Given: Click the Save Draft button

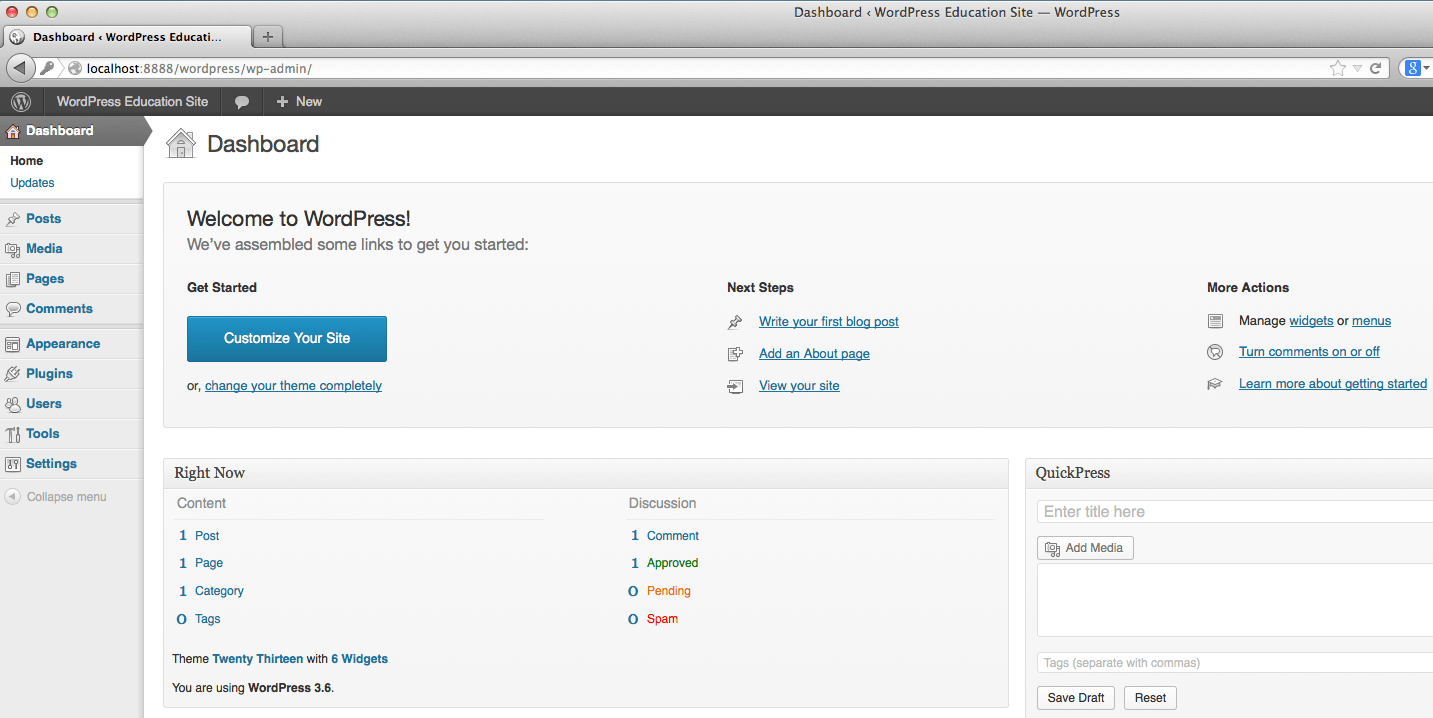Looking at the screenshot, I should [x=1076, y=698].
